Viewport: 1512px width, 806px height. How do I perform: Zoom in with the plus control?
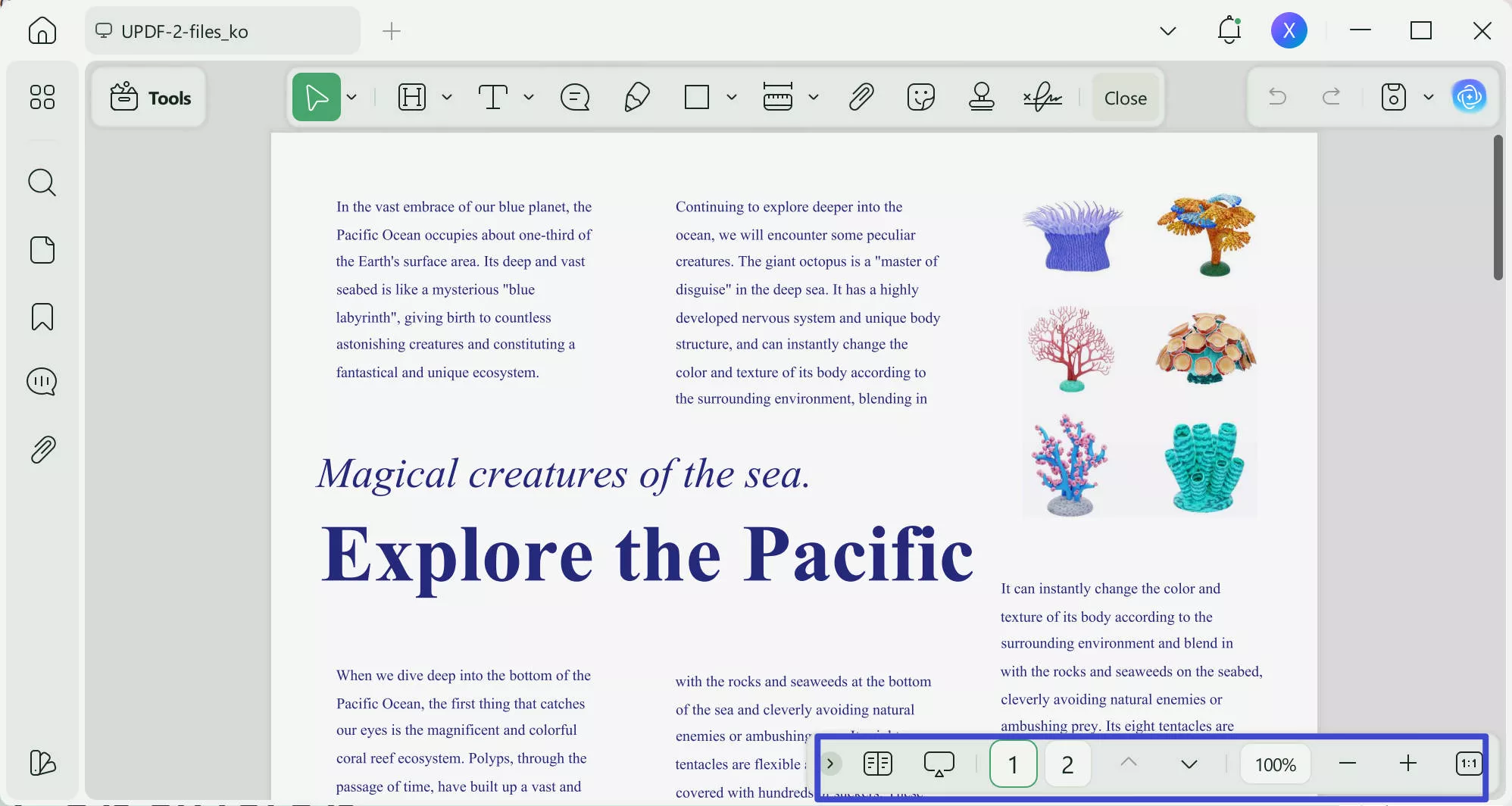pyautogui.click(x=1408, y=764)
